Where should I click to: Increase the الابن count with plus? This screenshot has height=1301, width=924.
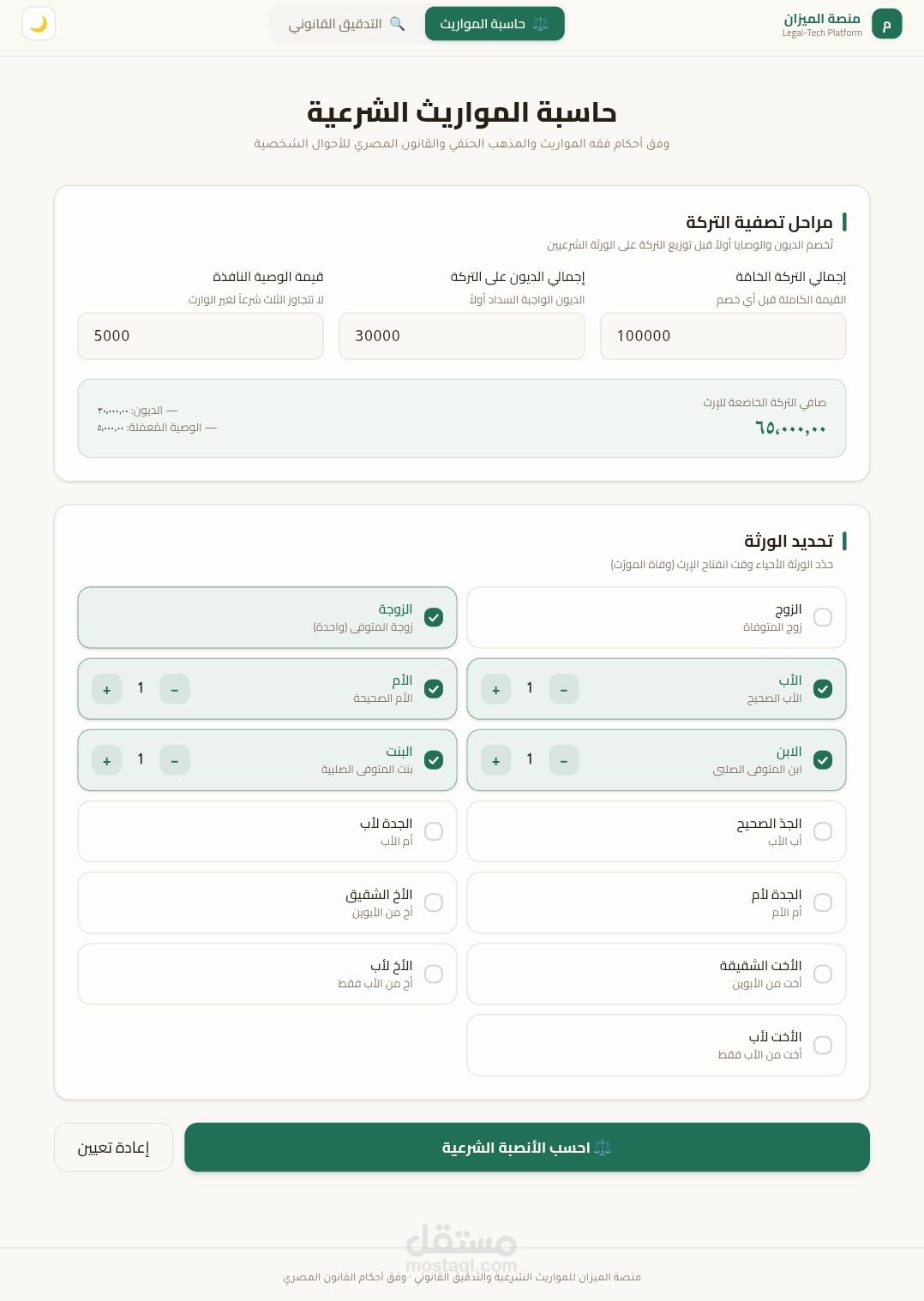coord(495,760)
